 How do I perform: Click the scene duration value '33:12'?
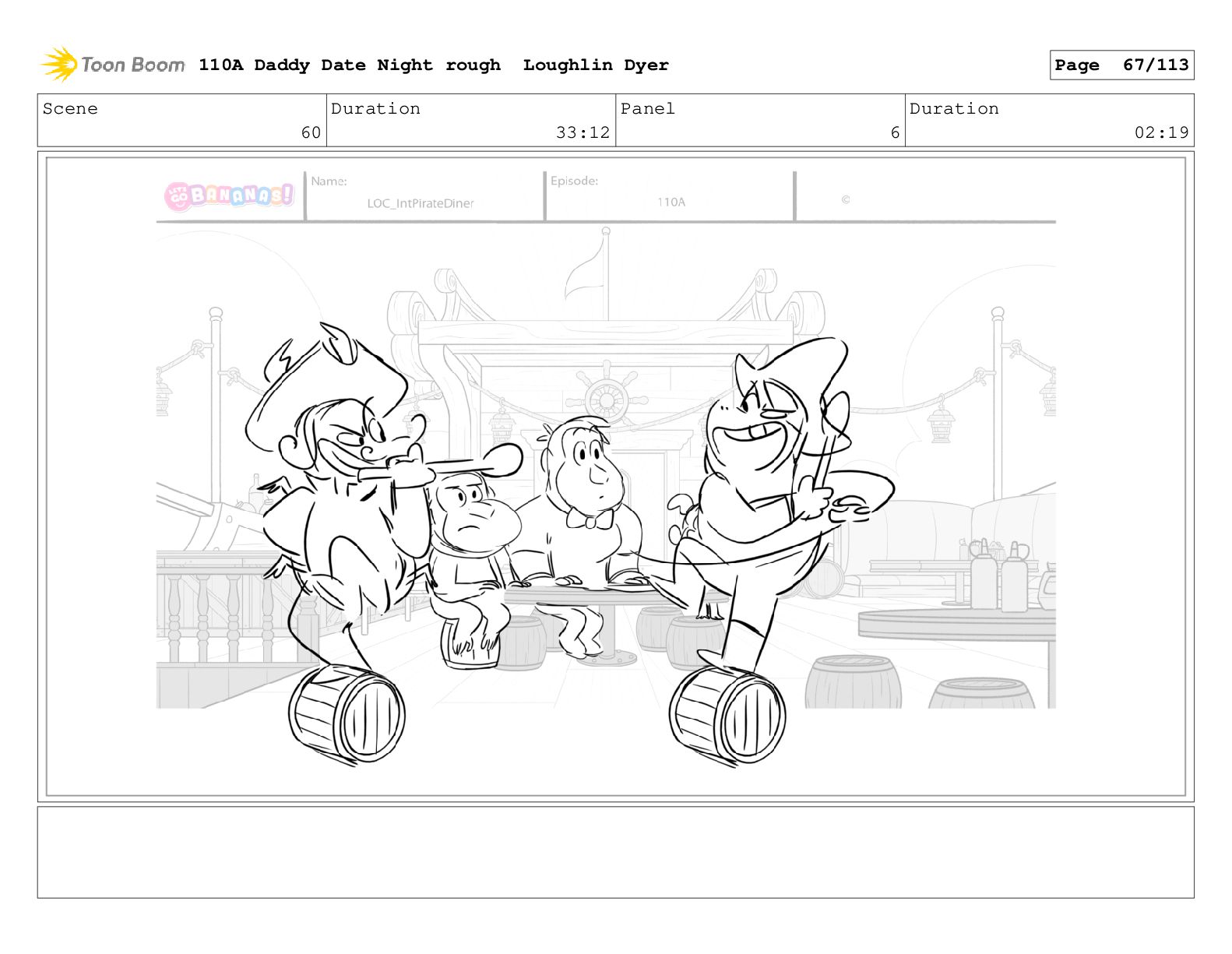pyautogui.click(x=583, y=132)
